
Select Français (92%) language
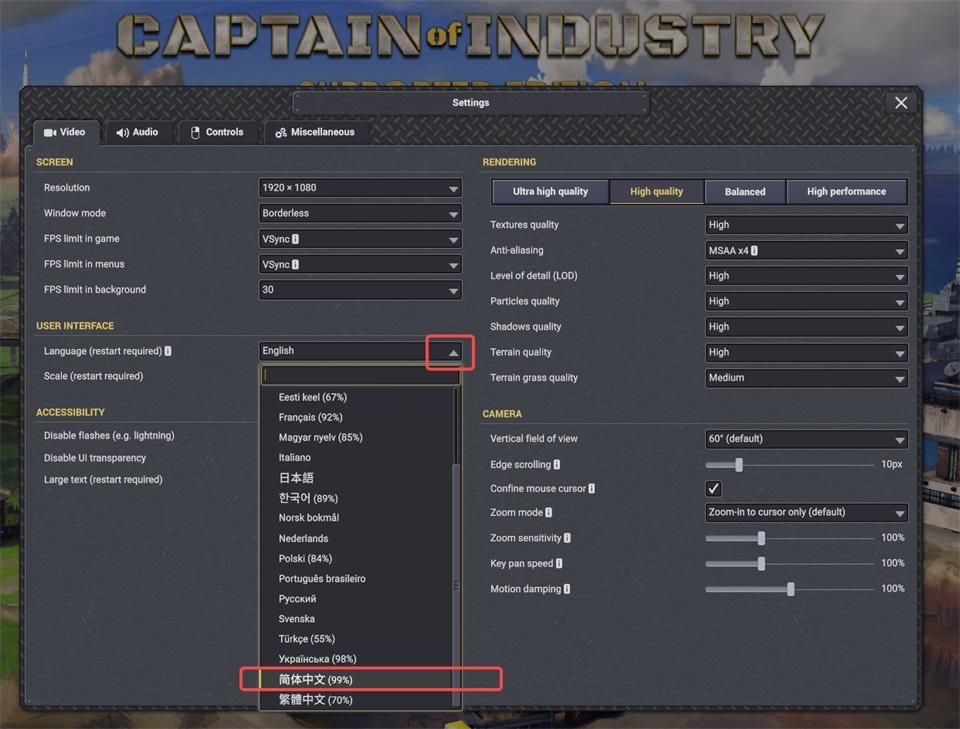356,417
